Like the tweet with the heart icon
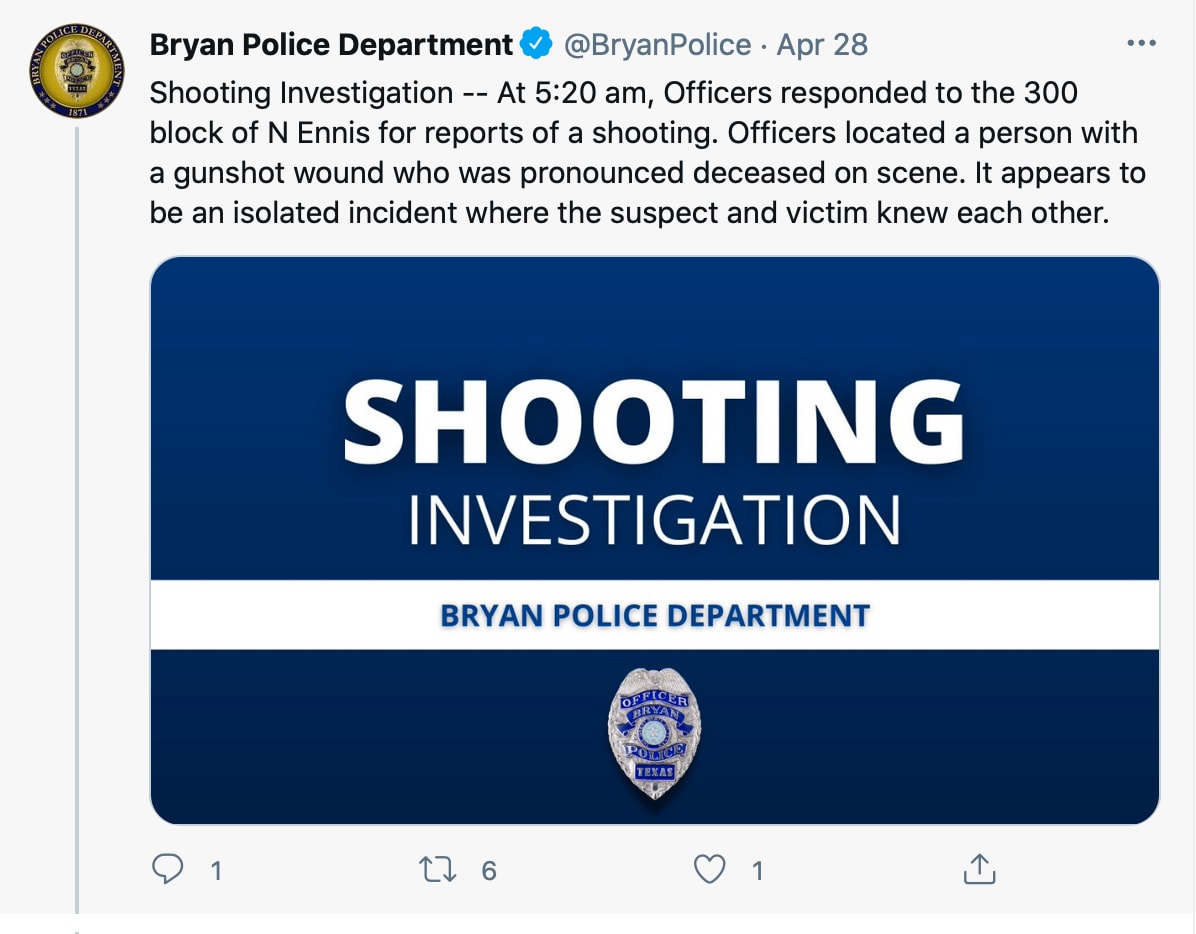This screenshot has height=934, width=1196. [709, 870]
